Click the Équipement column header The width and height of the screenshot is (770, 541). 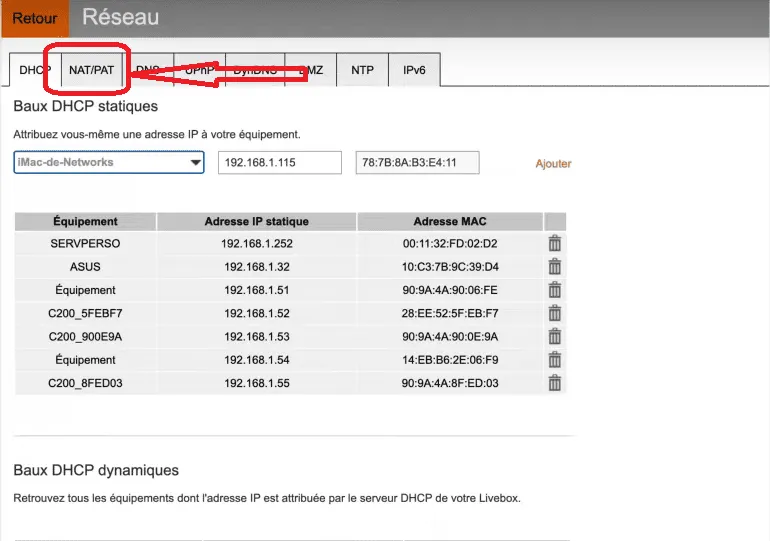(85, 221)
